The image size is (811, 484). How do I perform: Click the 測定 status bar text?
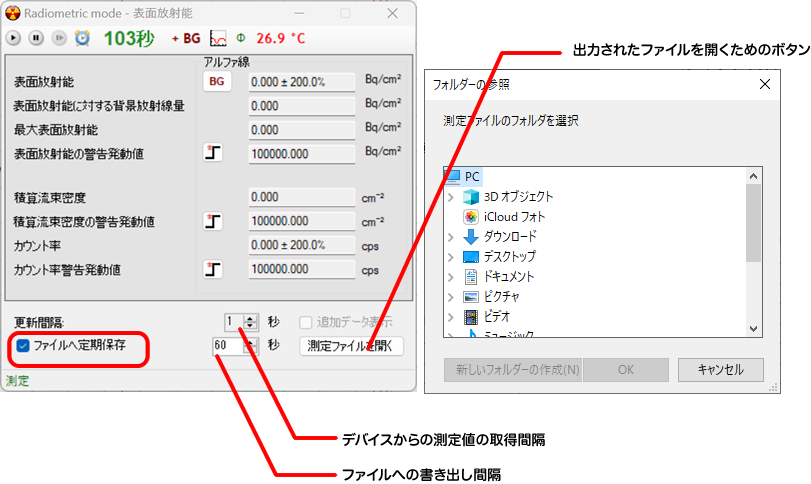(18, 381)
